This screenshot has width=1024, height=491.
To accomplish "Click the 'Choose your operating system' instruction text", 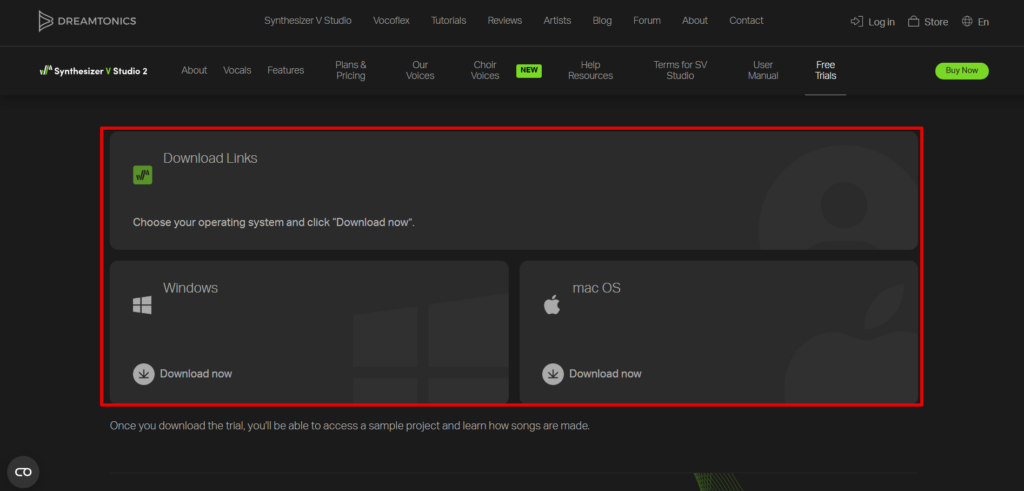I will click(274, 223).
